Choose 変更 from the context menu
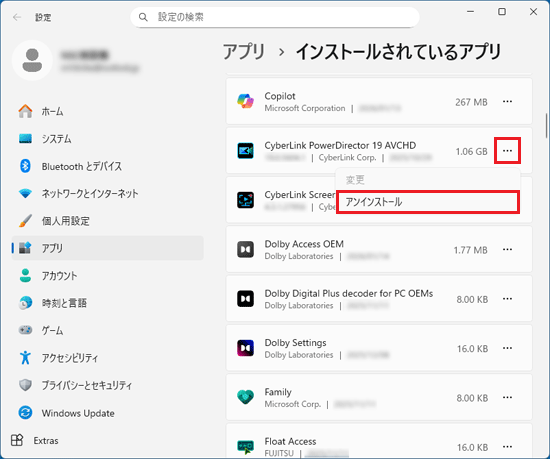Viewport: 550px width, 459px height. 428,180
